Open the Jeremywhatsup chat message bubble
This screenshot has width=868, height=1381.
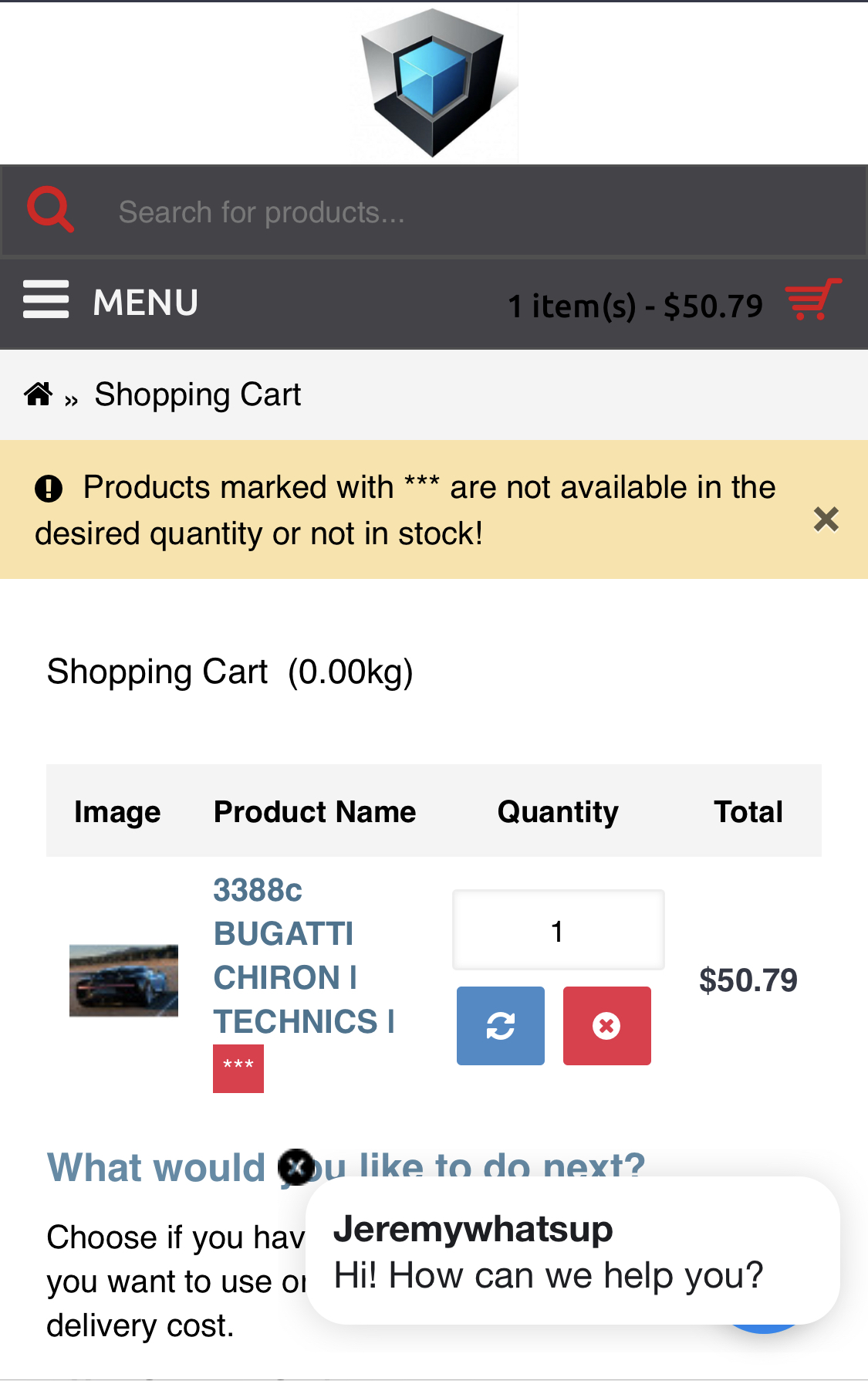click(572, 1251)
